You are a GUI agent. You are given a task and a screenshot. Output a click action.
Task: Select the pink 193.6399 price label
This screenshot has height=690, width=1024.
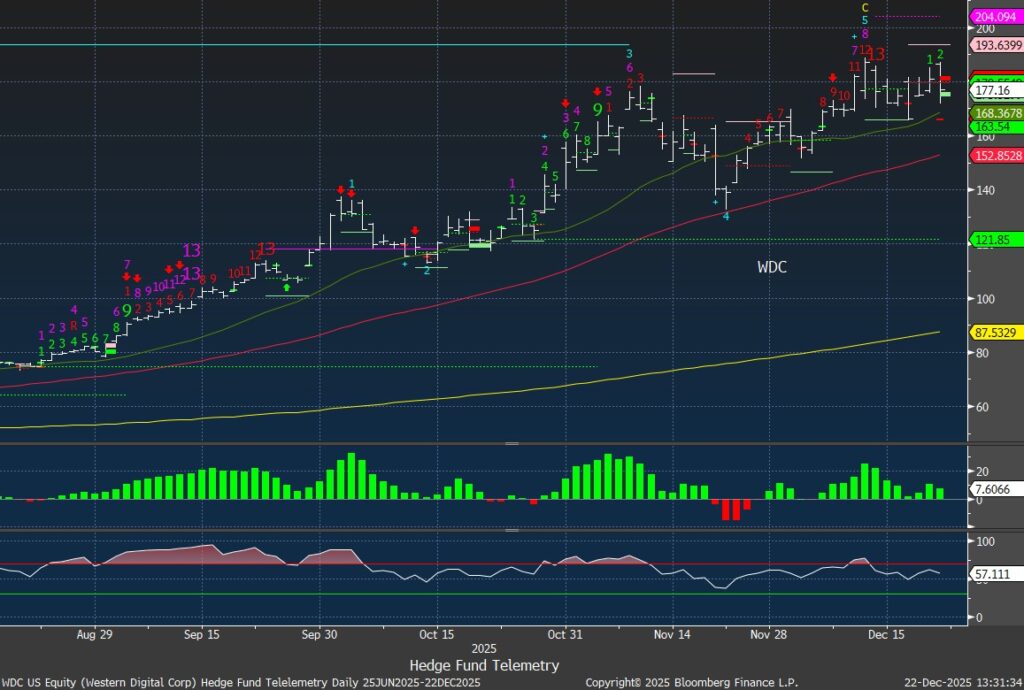995,45
